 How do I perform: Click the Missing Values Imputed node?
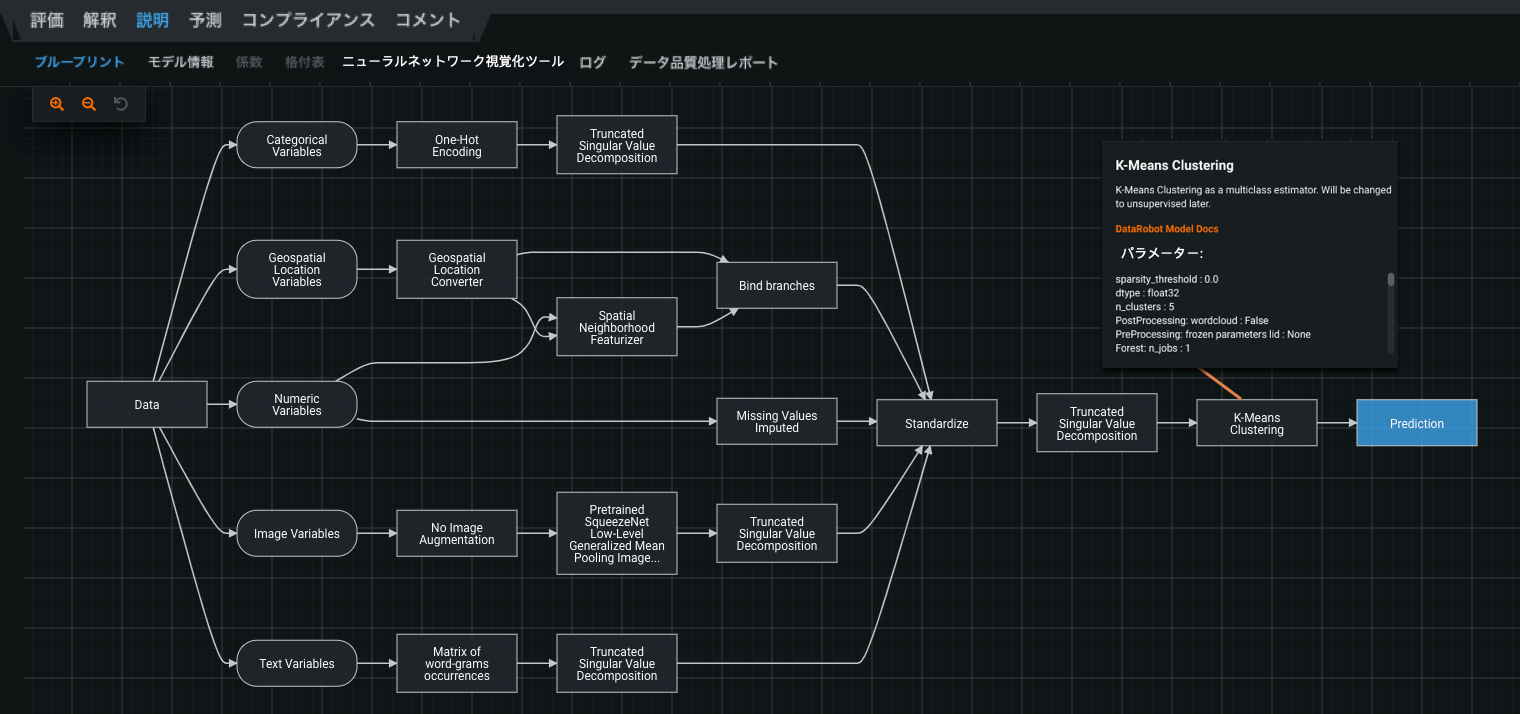click(776, 421)
